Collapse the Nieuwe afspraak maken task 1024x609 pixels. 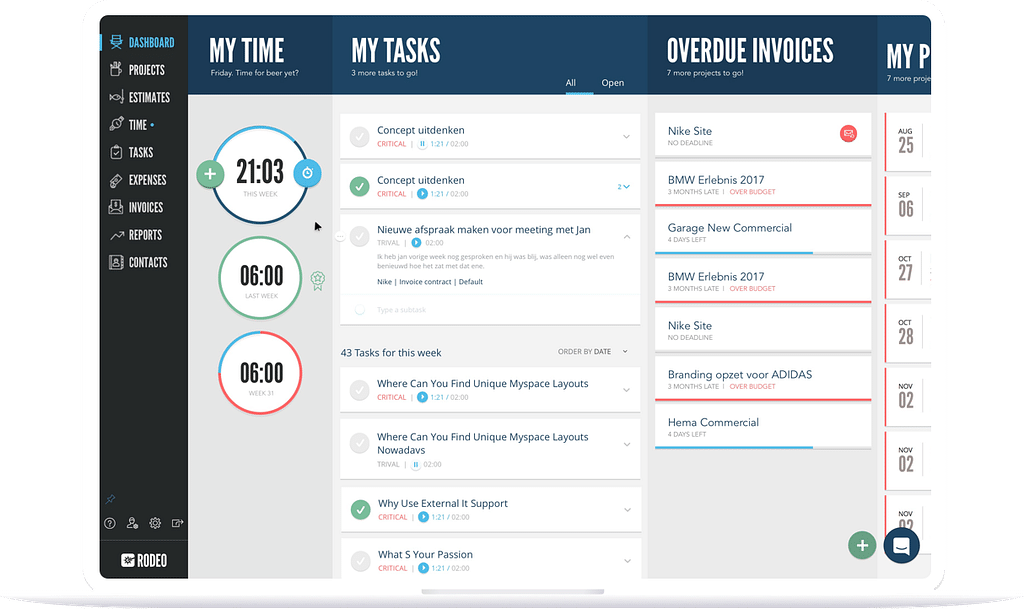626,237
